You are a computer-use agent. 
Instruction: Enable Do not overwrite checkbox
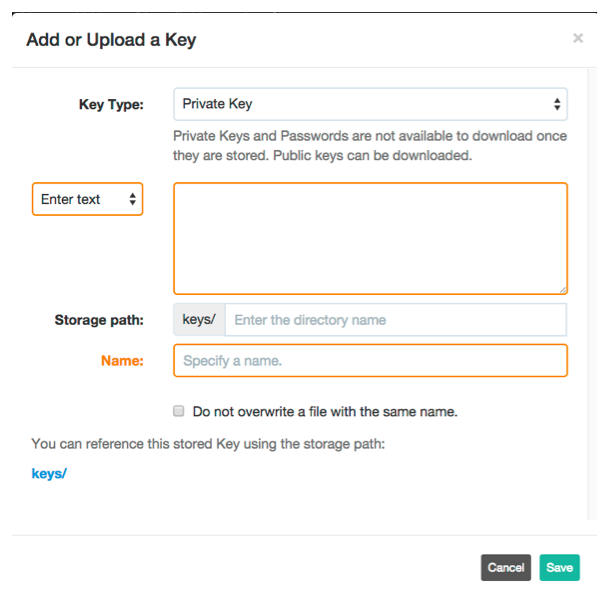click(179, 411)
